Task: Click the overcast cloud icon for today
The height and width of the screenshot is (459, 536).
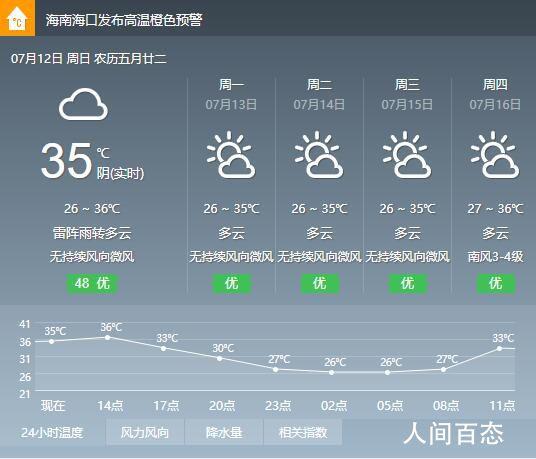Action: coord(83,104)
